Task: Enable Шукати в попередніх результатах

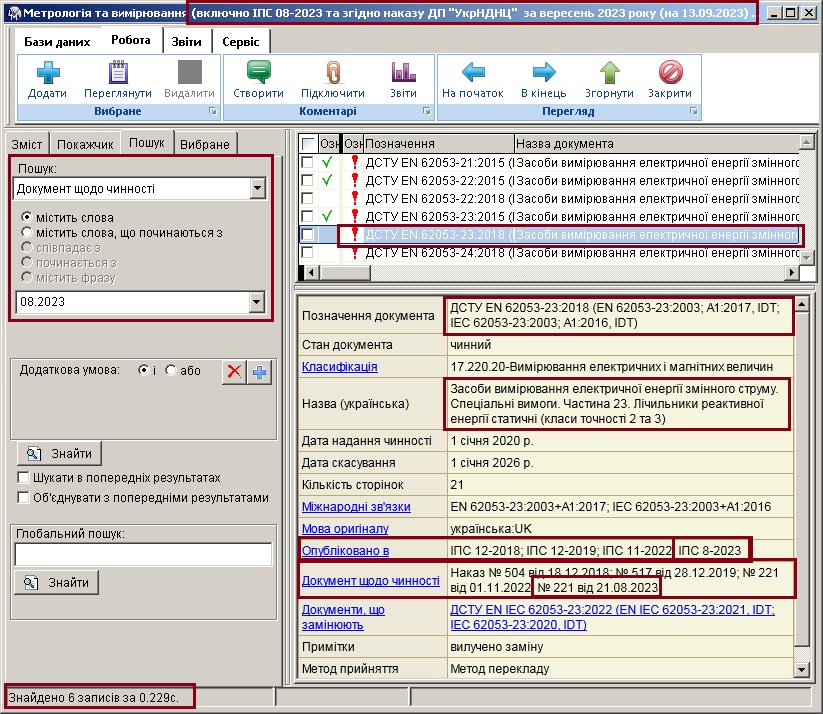Action: (23, 478)
